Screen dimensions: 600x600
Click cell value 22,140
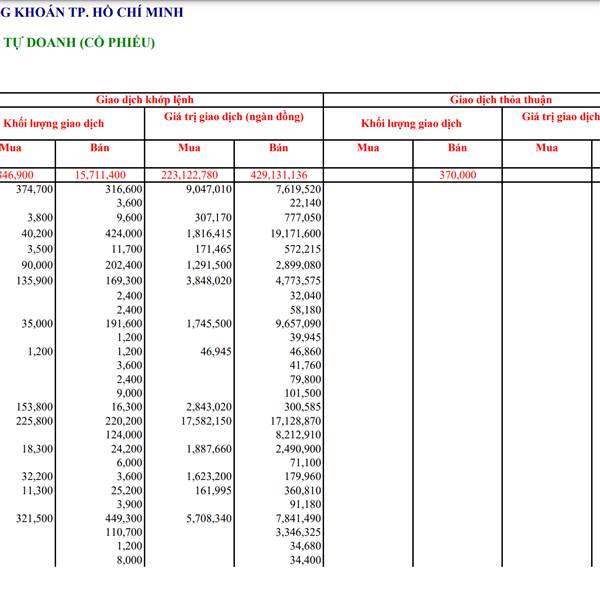305,203
